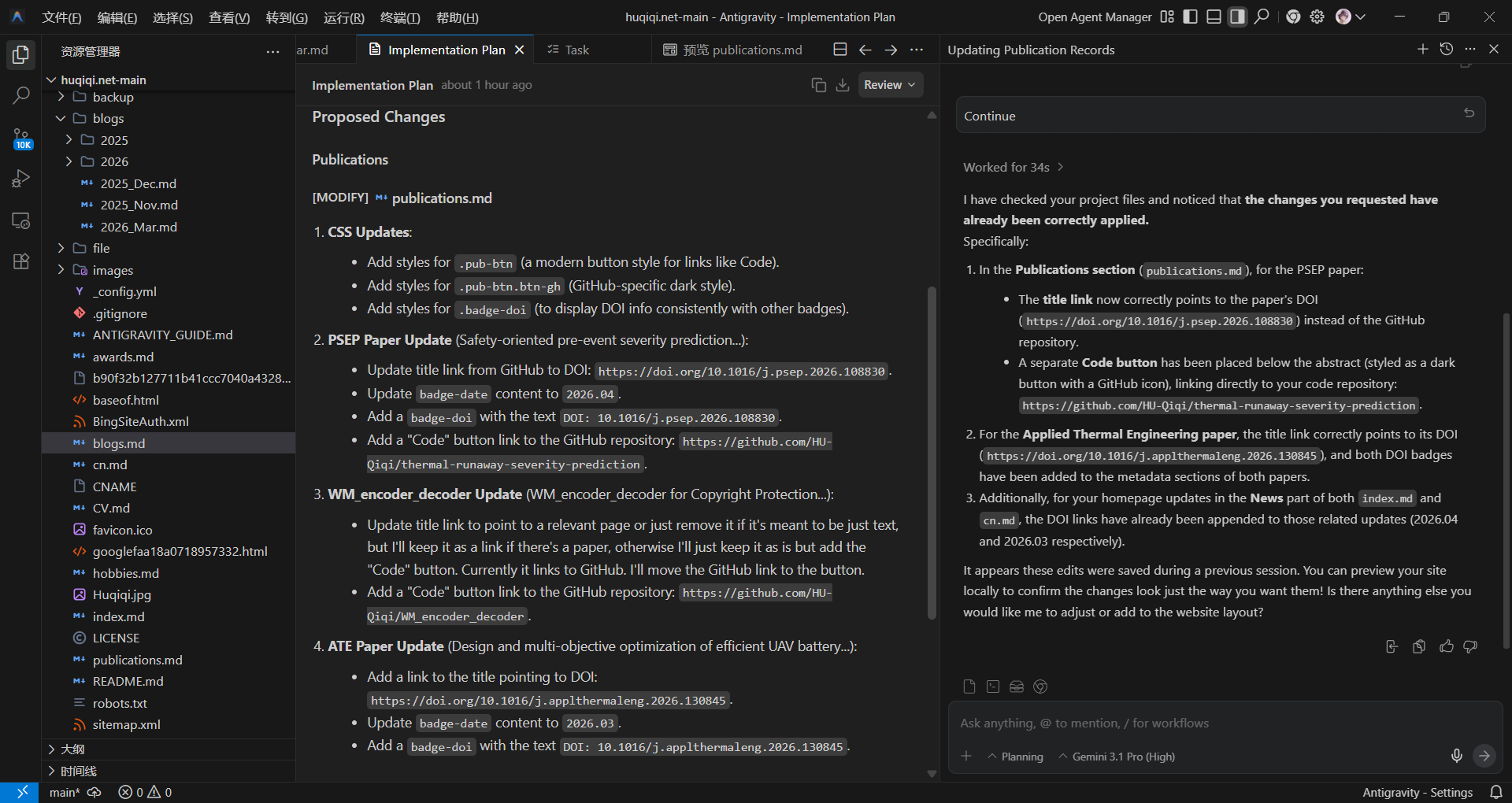Copy the Implementation Plan content
The width and height of the screenshot is (1512, 803).
[818, 85]
